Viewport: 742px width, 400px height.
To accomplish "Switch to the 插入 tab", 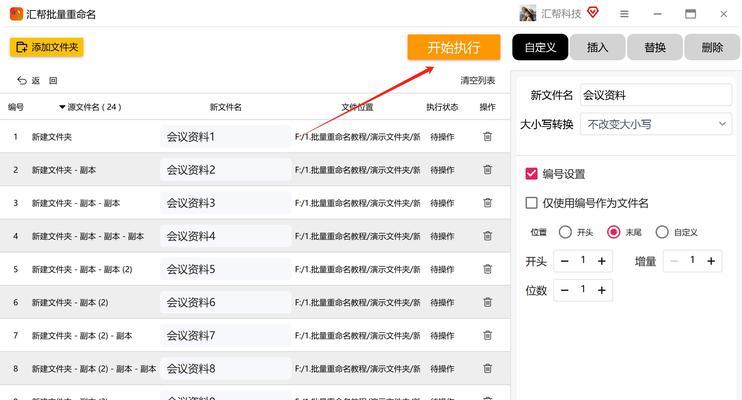I will (x=597, y=47).
